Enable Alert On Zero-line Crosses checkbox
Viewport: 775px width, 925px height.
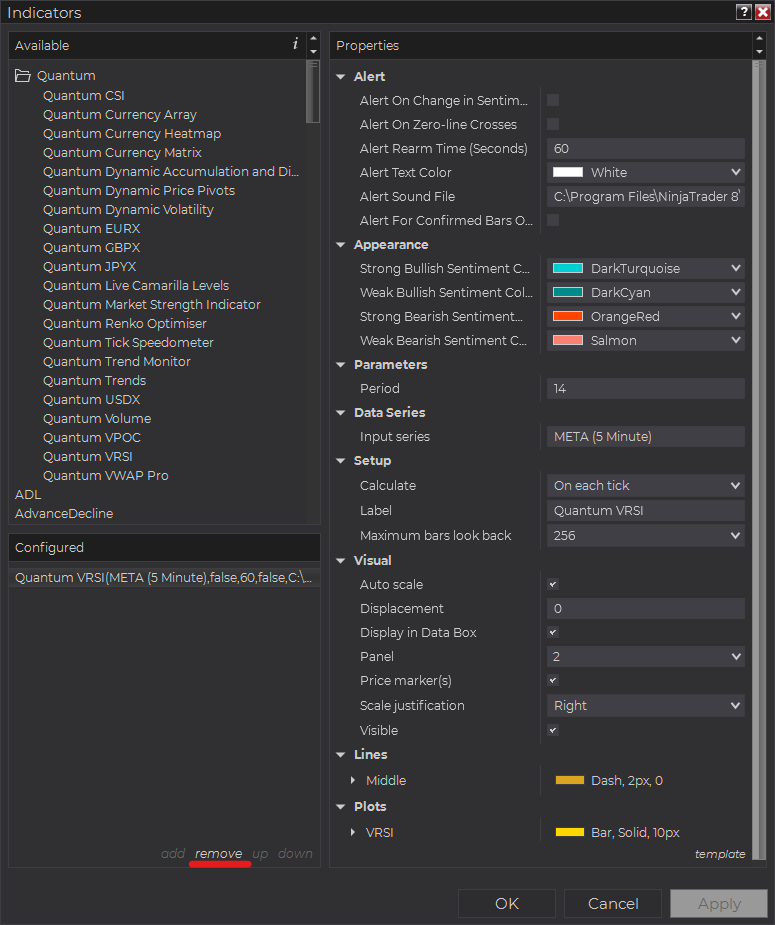(x=553, y=124)
